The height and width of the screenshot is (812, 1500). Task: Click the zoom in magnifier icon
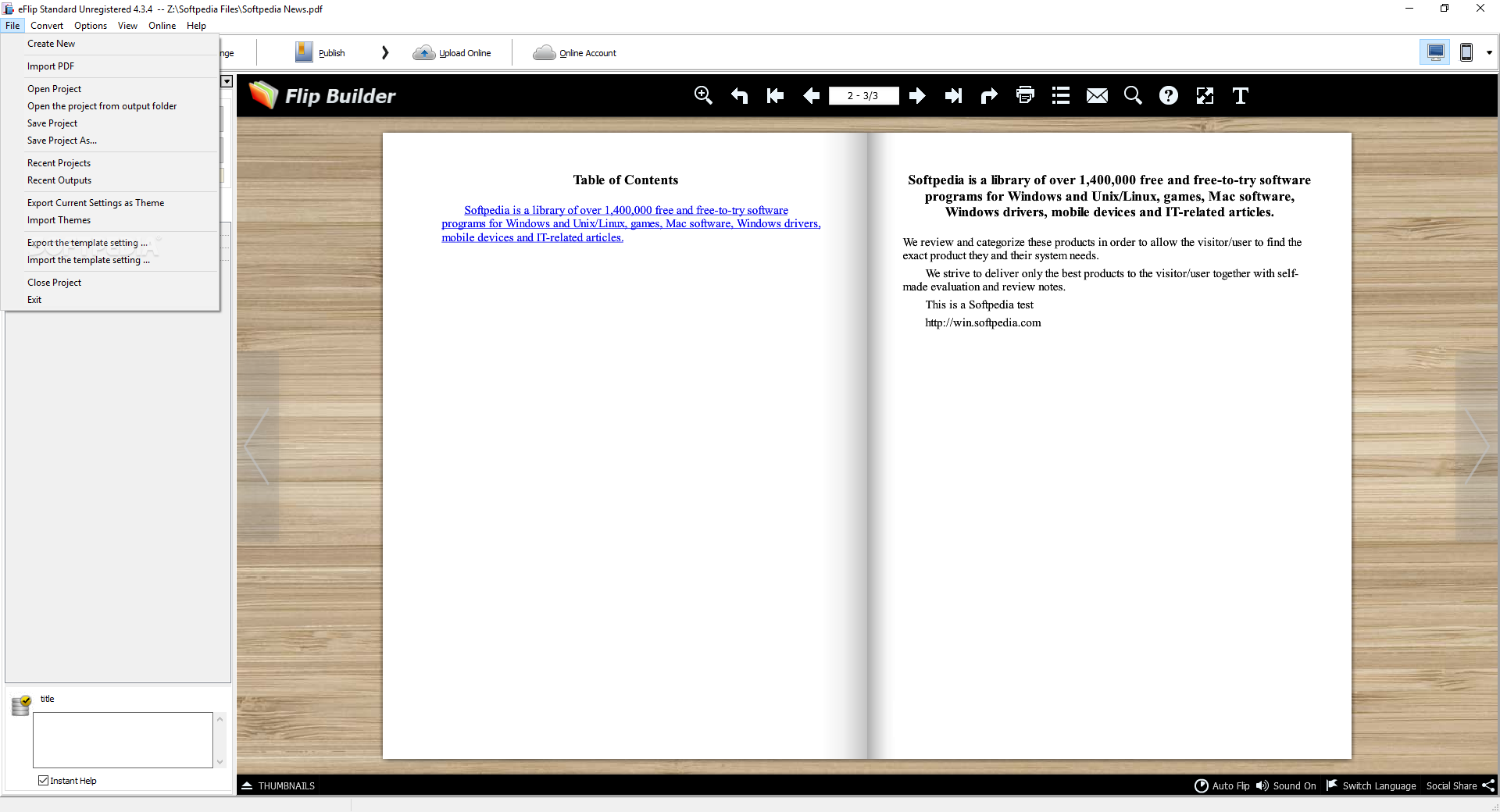703,95
